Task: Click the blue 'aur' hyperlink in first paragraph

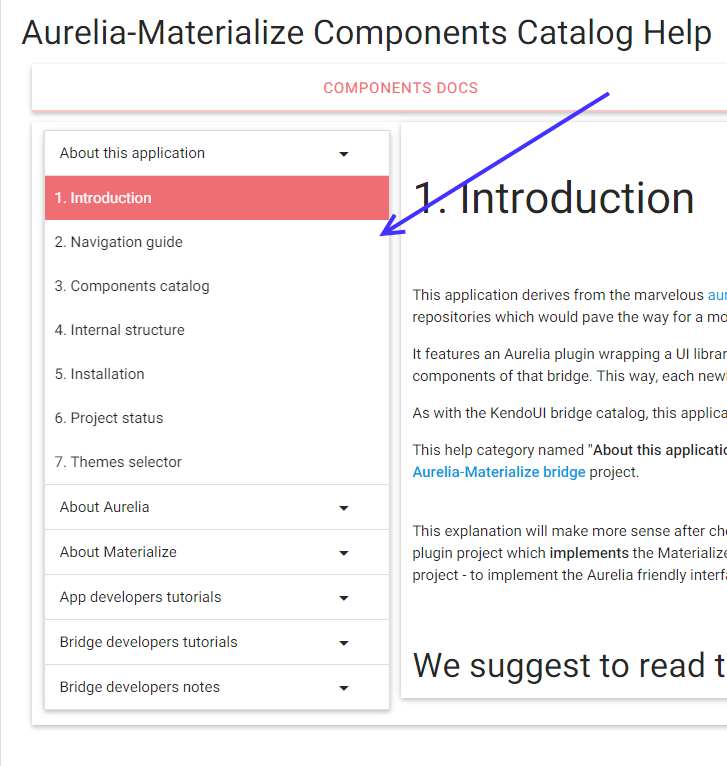Action: click(717, 295)
